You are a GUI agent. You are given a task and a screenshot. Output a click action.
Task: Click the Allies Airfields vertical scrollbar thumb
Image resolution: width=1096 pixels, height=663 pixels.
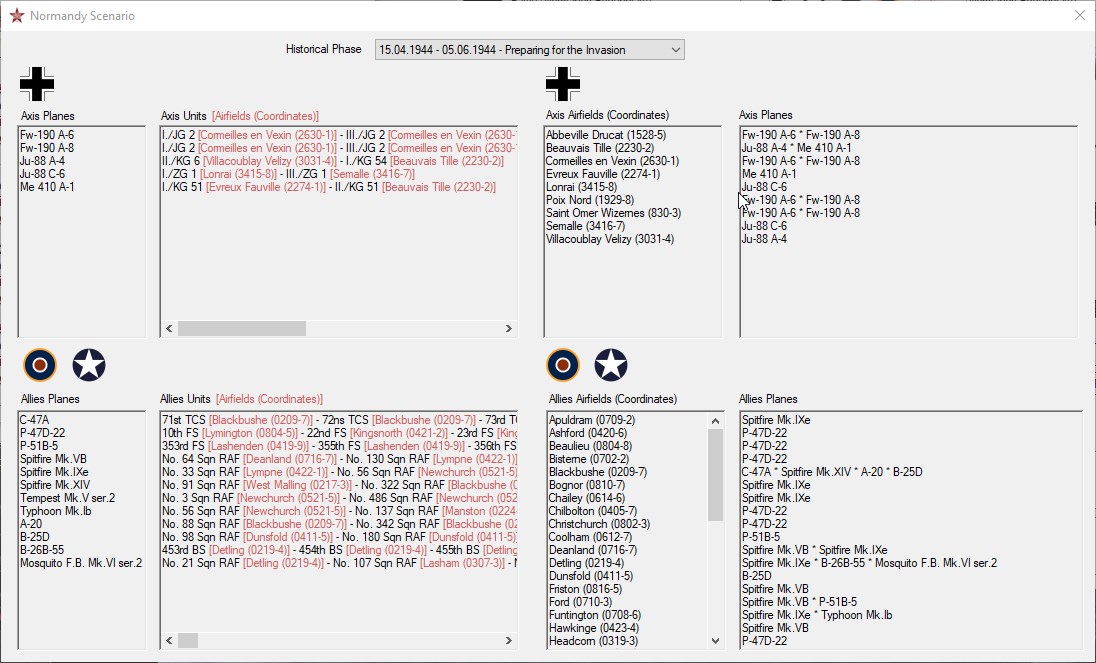(715, 475)
